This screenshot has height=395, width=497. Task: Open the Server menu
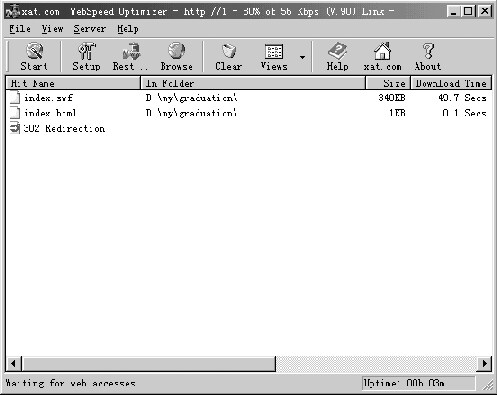90,29
